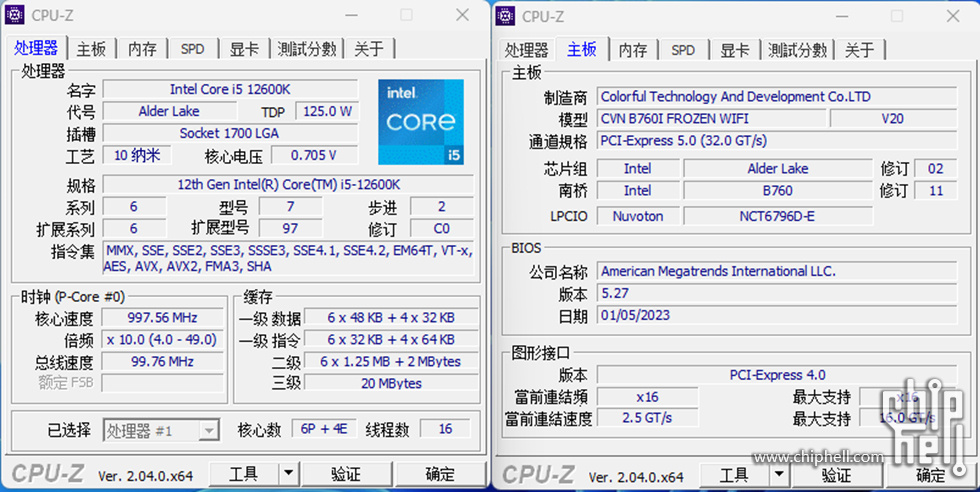Click the 验证 button in the left window
Image resolution: width=980 pixels, height=492 pixels.
pos(346,474)
